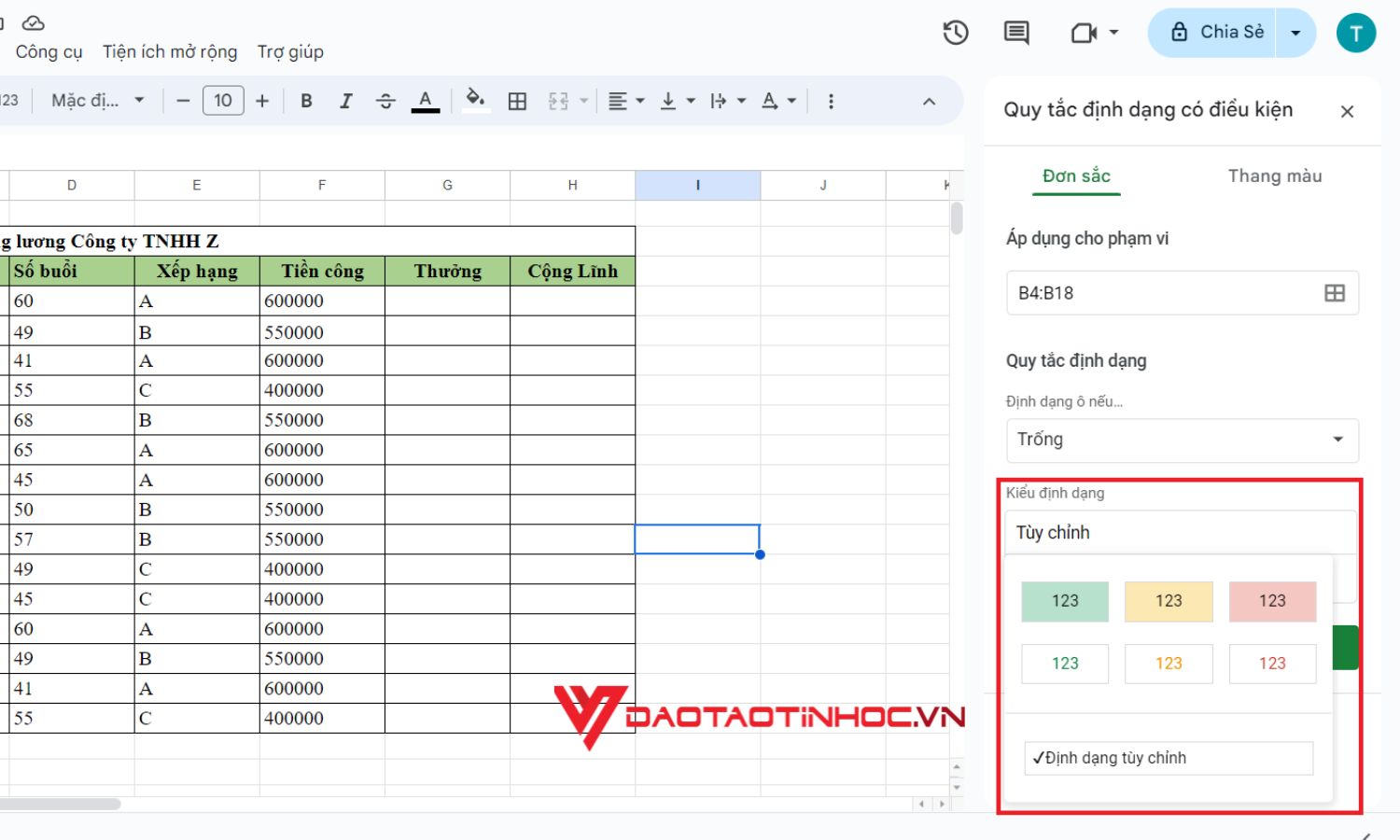Select the Tiền công header cell
This screenshot has width=1400, height=840.
coord(322,272)
